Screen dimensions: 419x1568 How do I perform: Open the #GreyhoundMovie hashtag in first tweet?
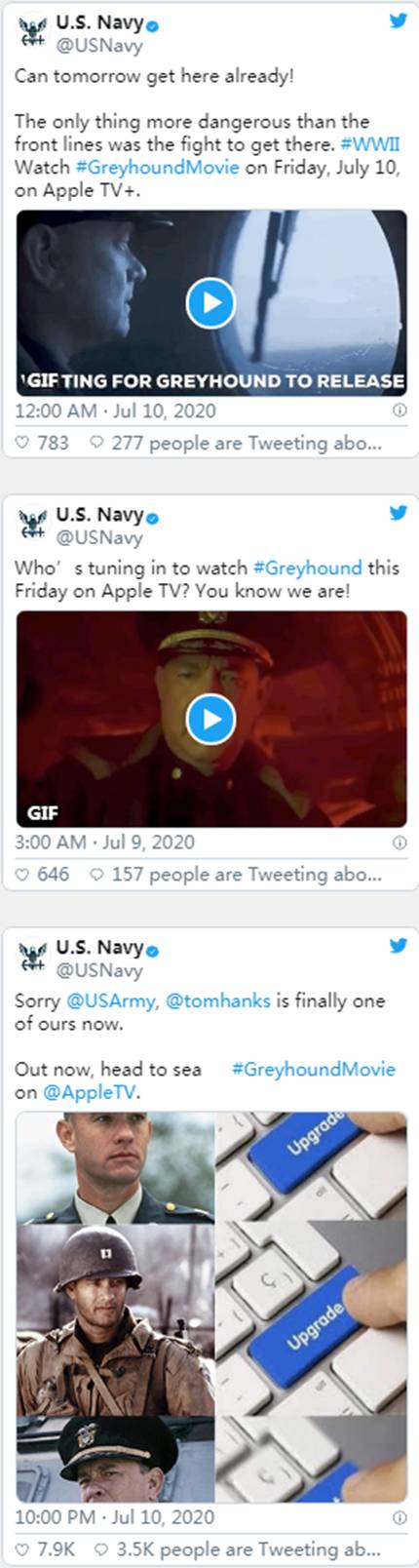point(157,167)
